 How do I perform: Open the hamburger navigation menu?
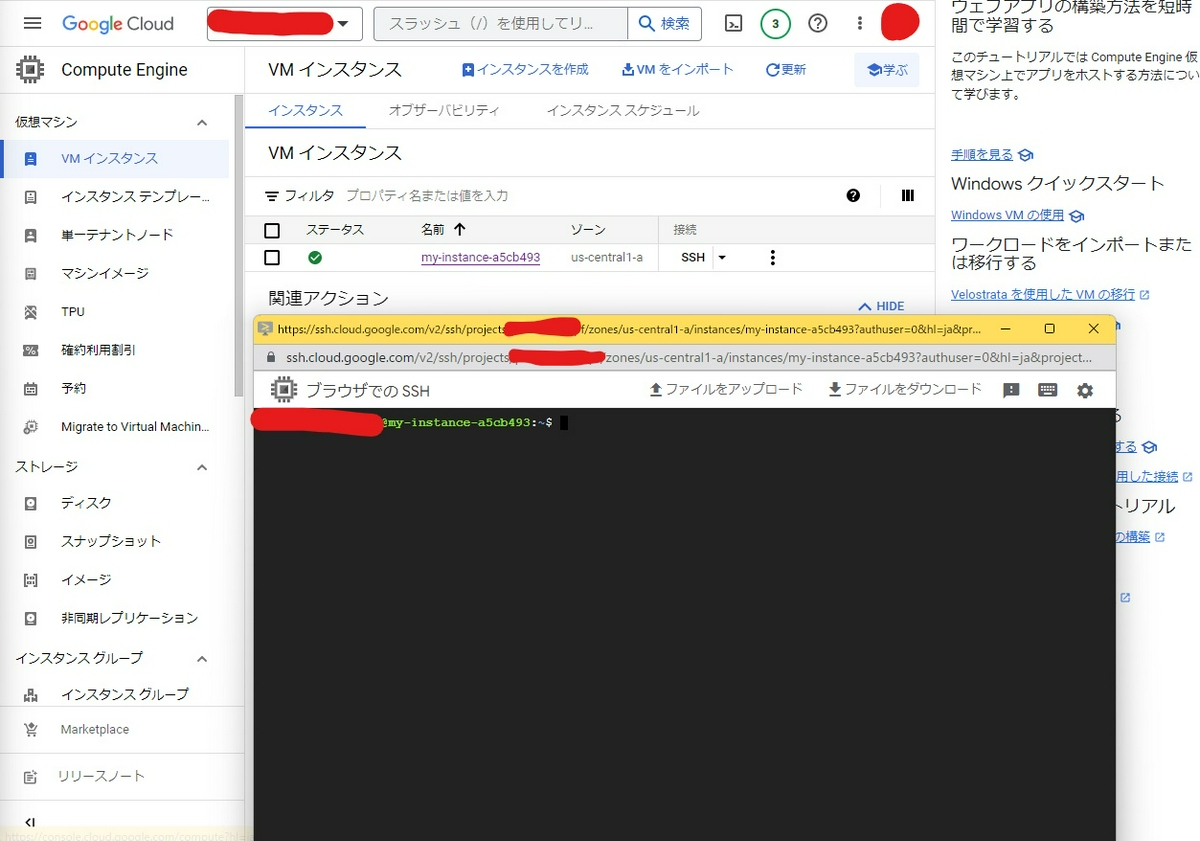point(32,23)
